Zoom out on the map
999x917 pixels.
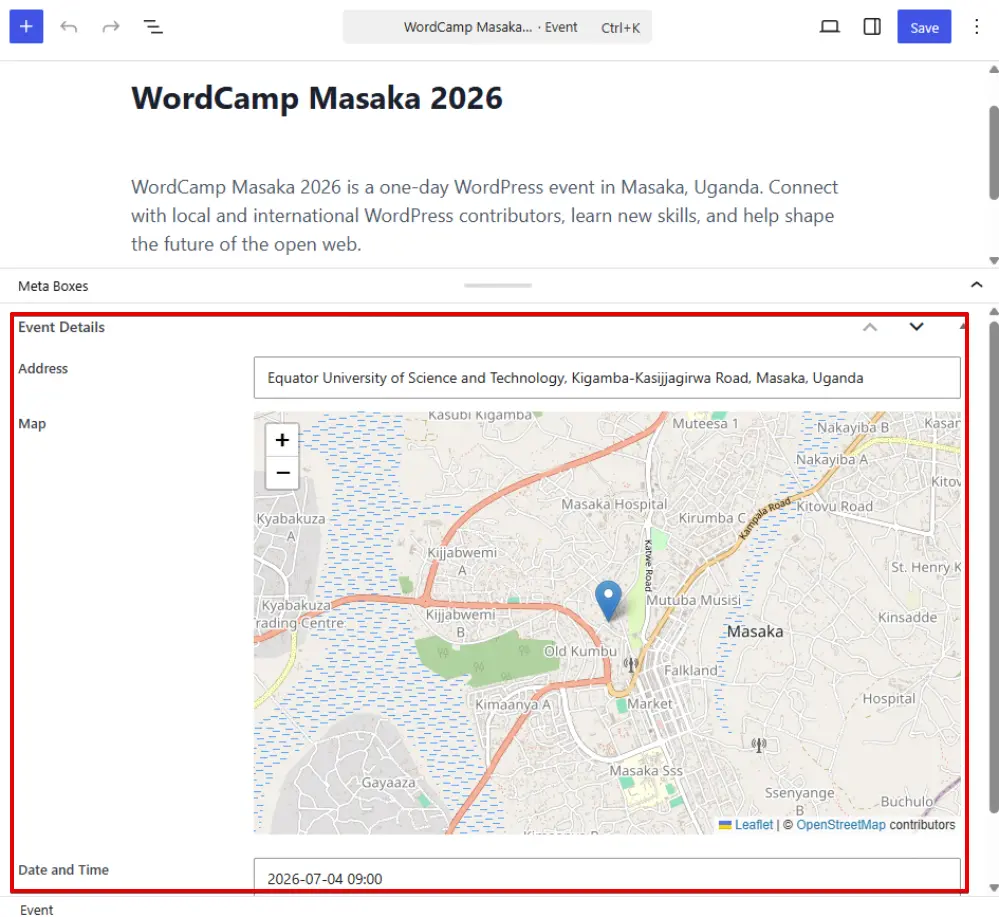coord(282,473)
